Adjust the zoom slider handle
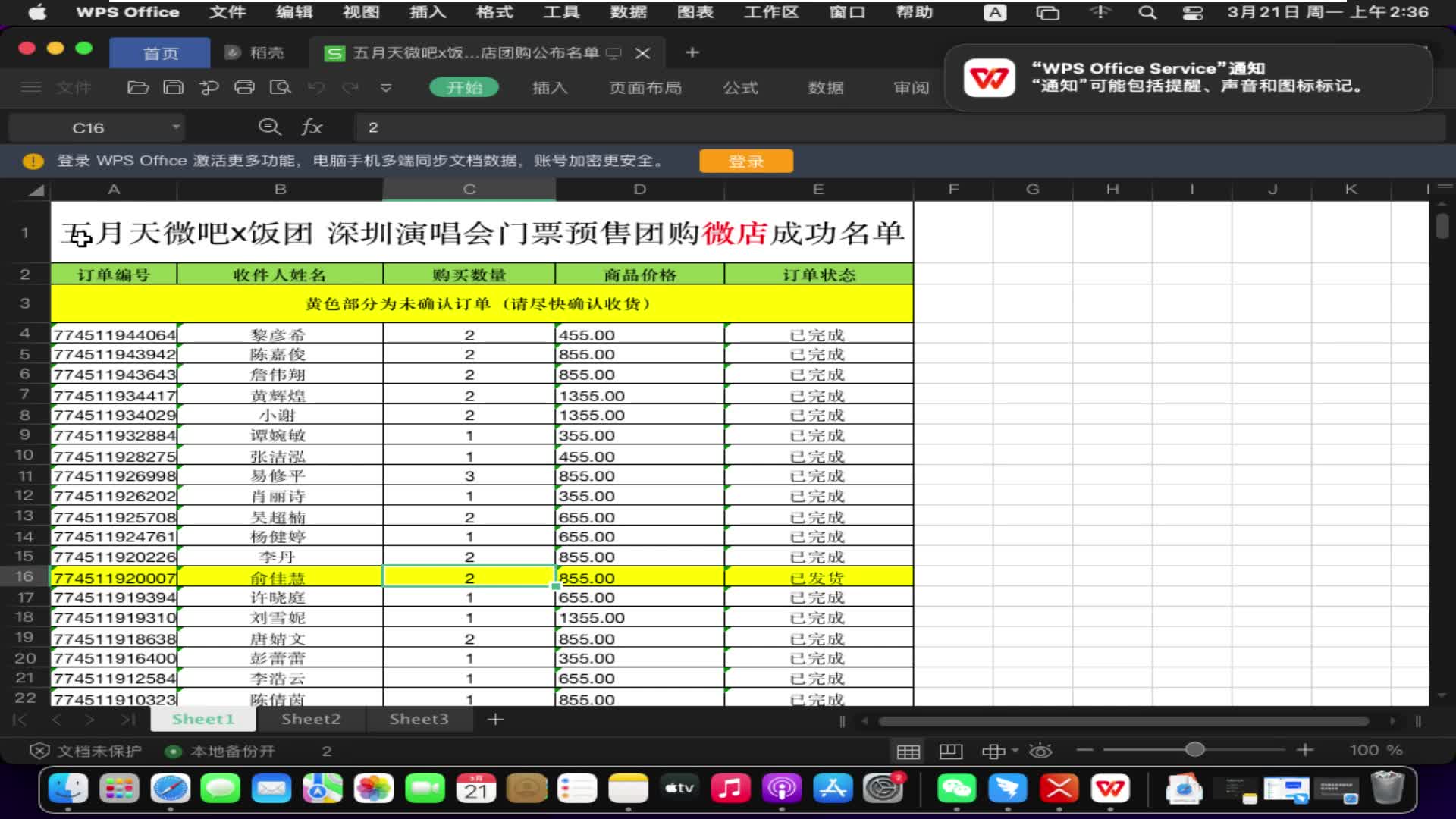 pos(1195,750)
